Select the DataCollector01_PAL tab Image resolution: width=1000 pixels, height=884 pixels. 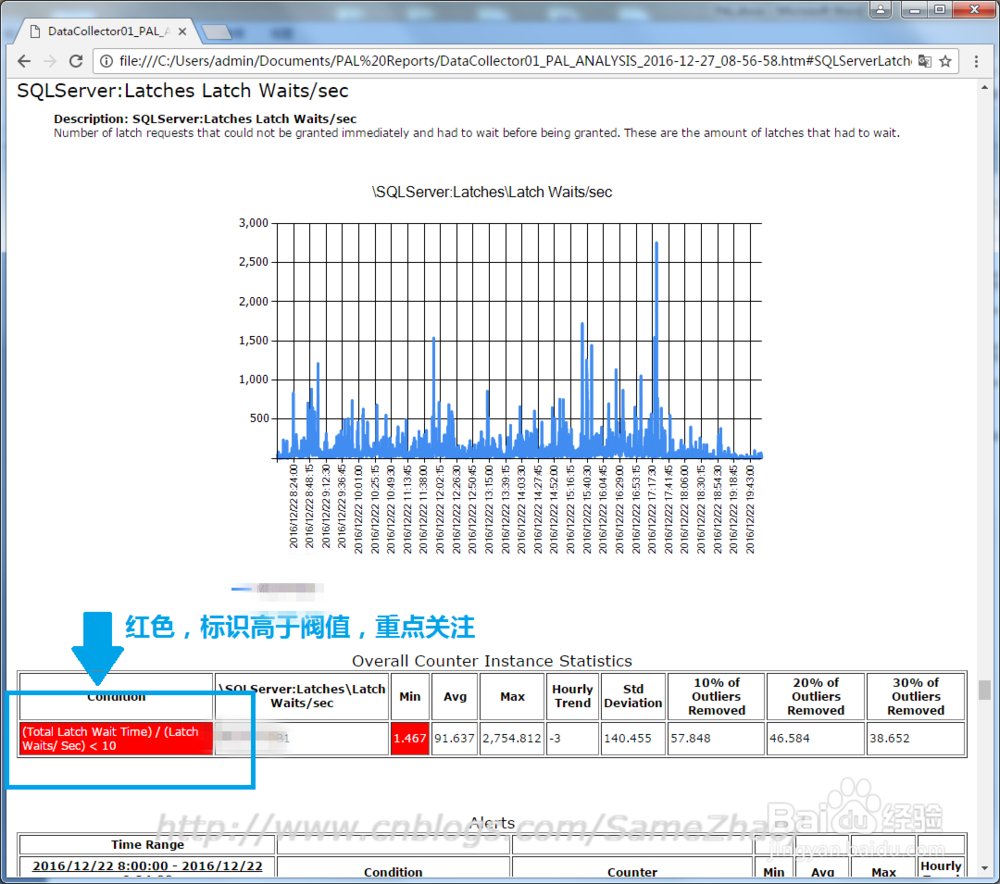(108, 31)
